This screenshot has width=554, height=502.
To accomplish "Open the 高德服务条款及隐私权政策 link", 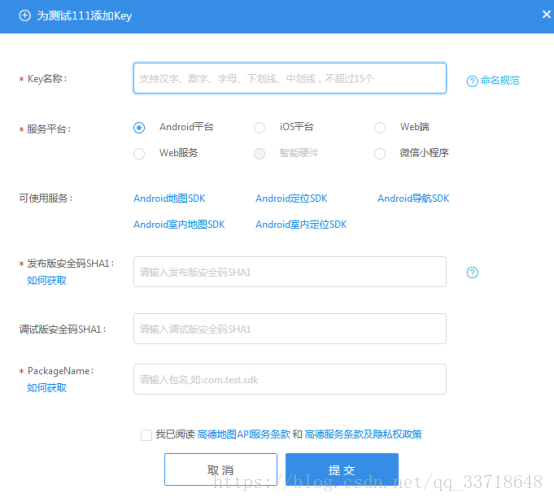I will (363, 434).
